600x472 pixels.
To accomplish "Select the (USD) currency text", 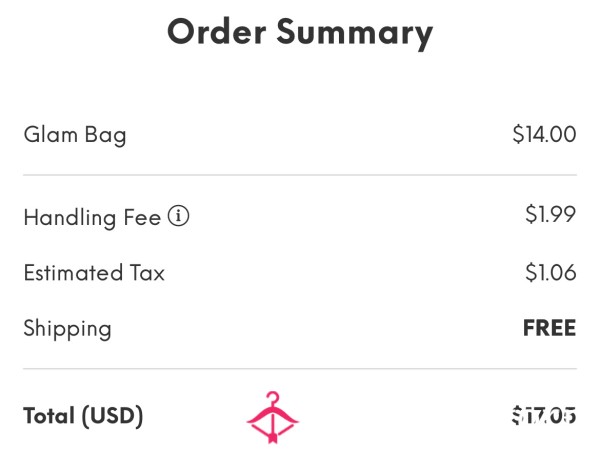I will [x=112, y=416].
